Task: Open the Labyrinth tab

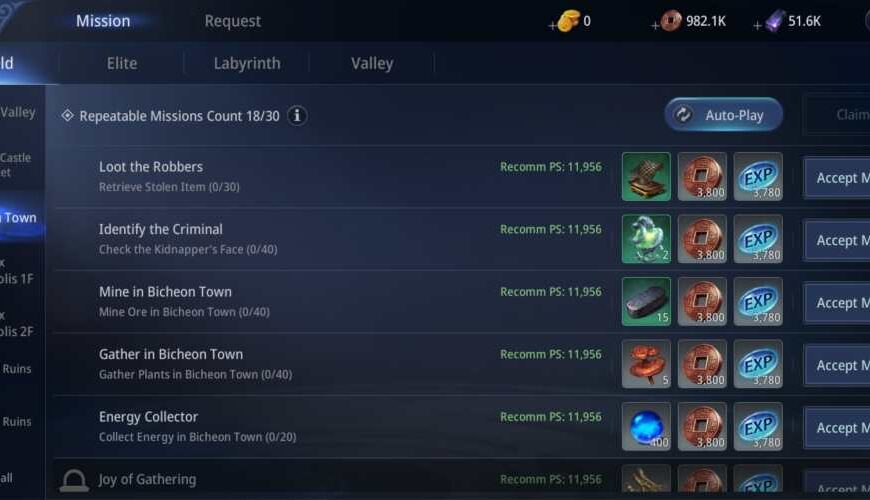Action: (247, 63)
